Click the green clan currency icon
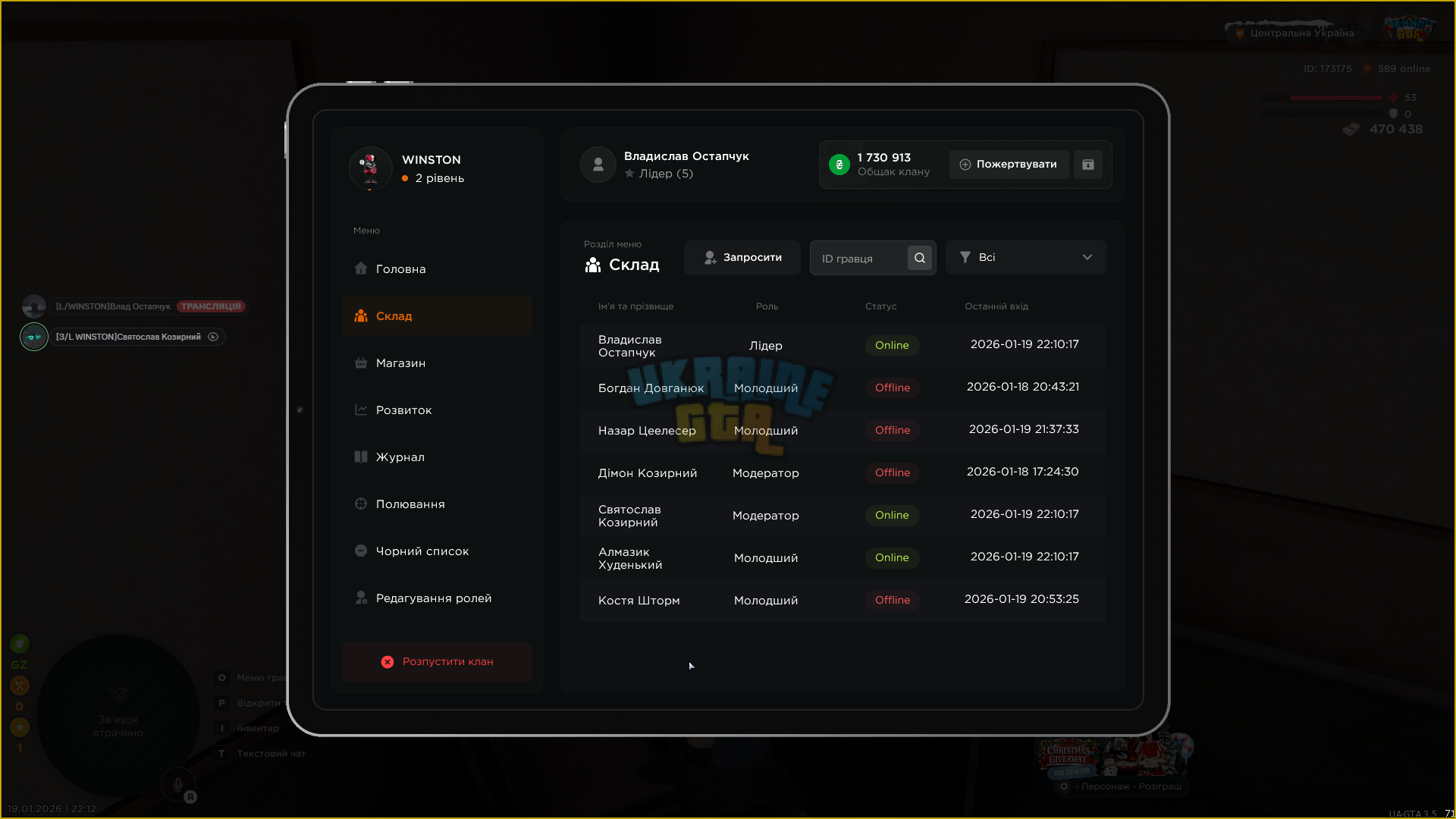This screenshot has height=819, width=1456. (839, 165)
